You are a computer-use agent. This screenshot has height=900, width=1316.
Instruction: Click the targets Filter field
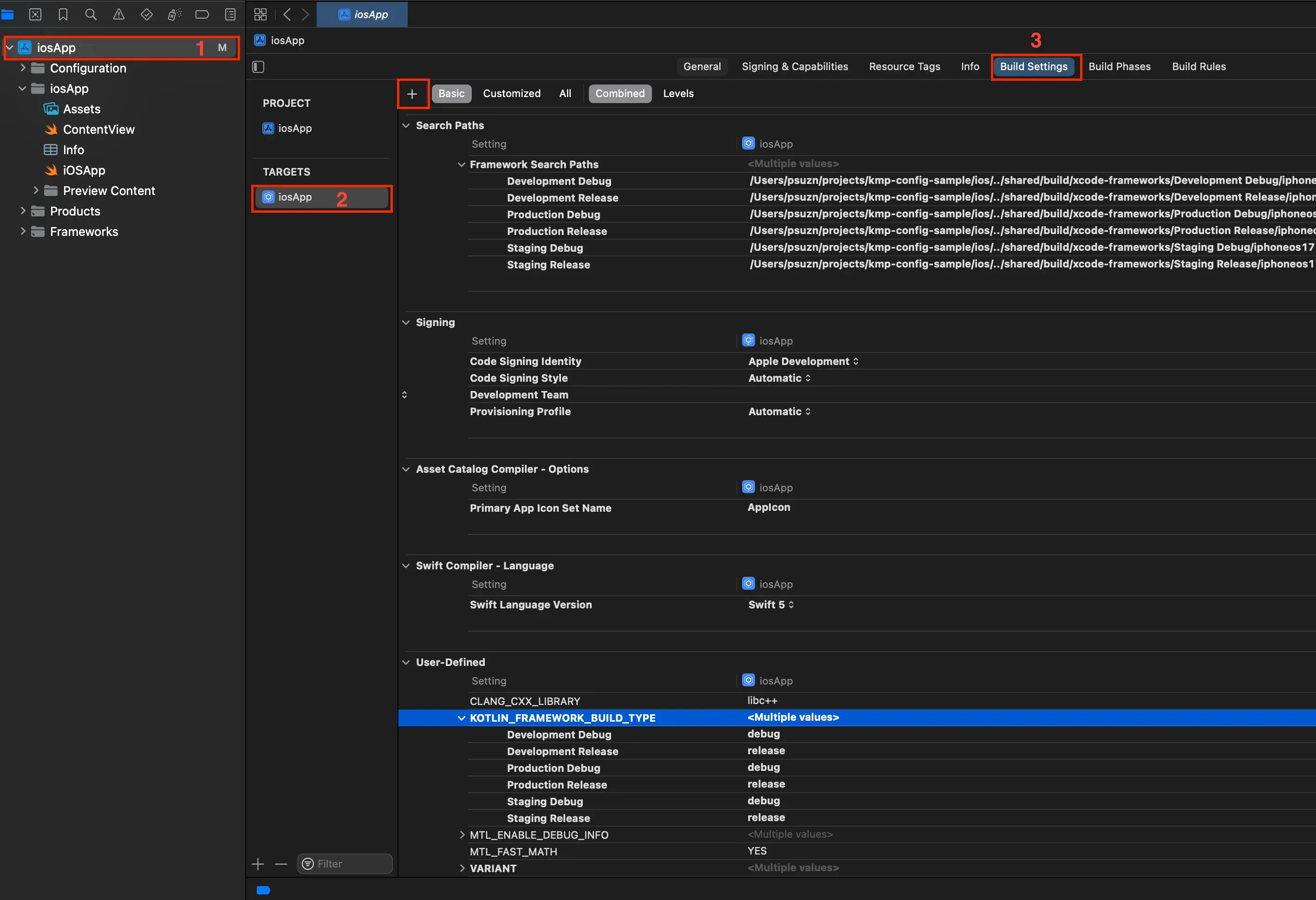[344, 864]
